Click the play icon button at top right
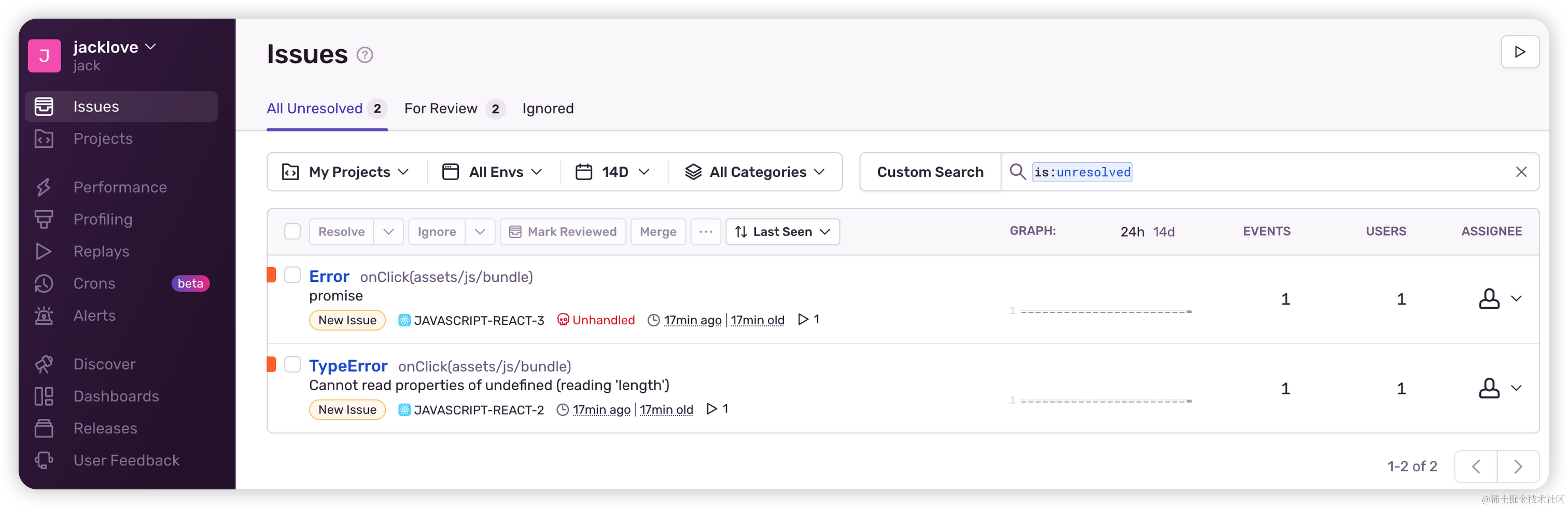The height and width of the screenshot is (508, 1568). [x=1519, y=52]
